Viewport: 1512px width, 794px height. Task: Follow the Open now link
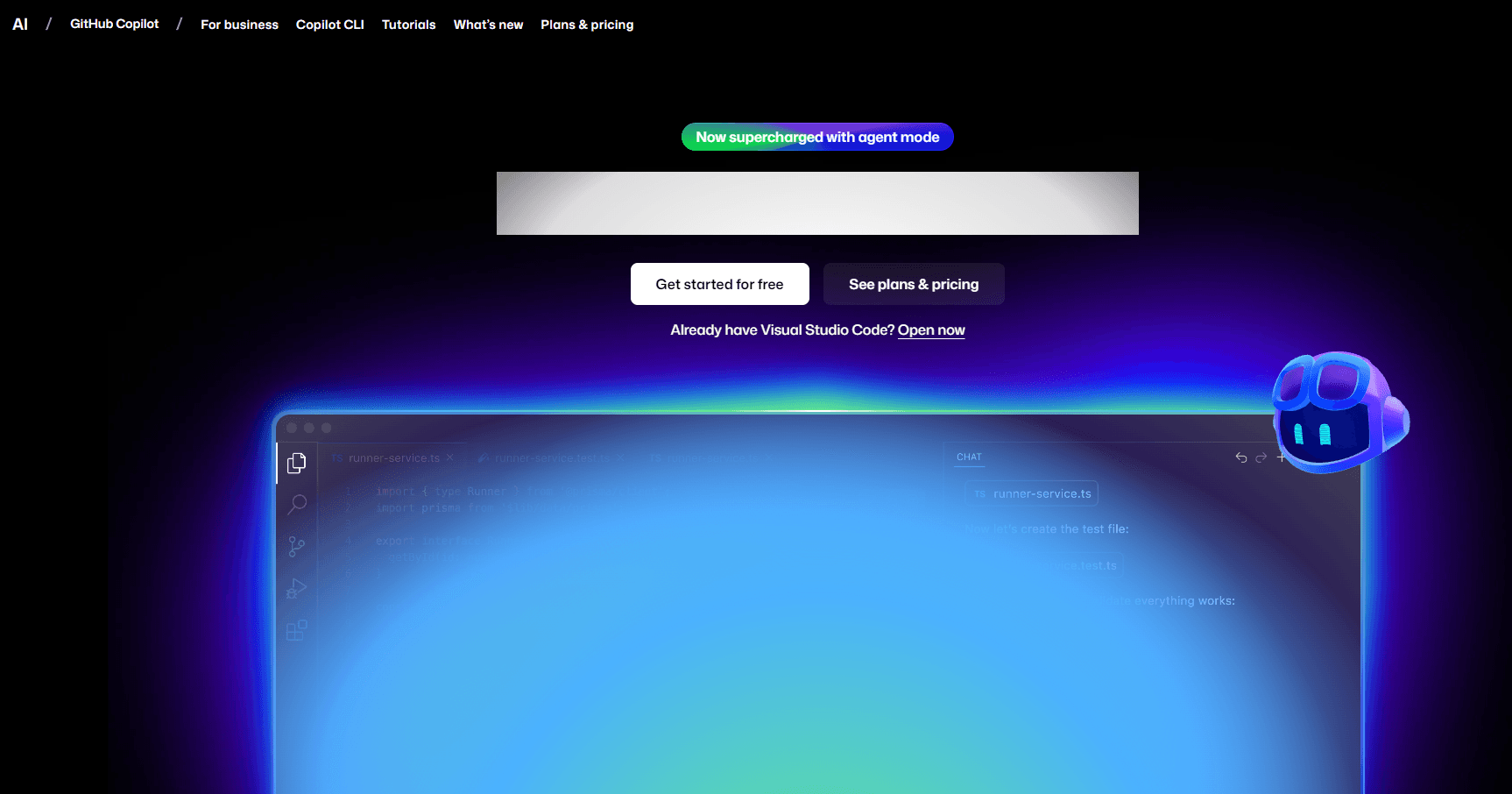click(x=931, y=330)
